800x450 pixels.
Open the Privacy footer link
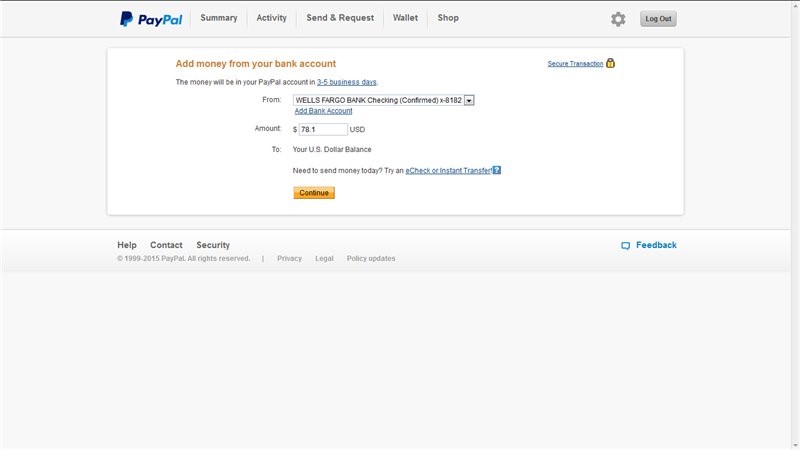(x=289, y=259)
